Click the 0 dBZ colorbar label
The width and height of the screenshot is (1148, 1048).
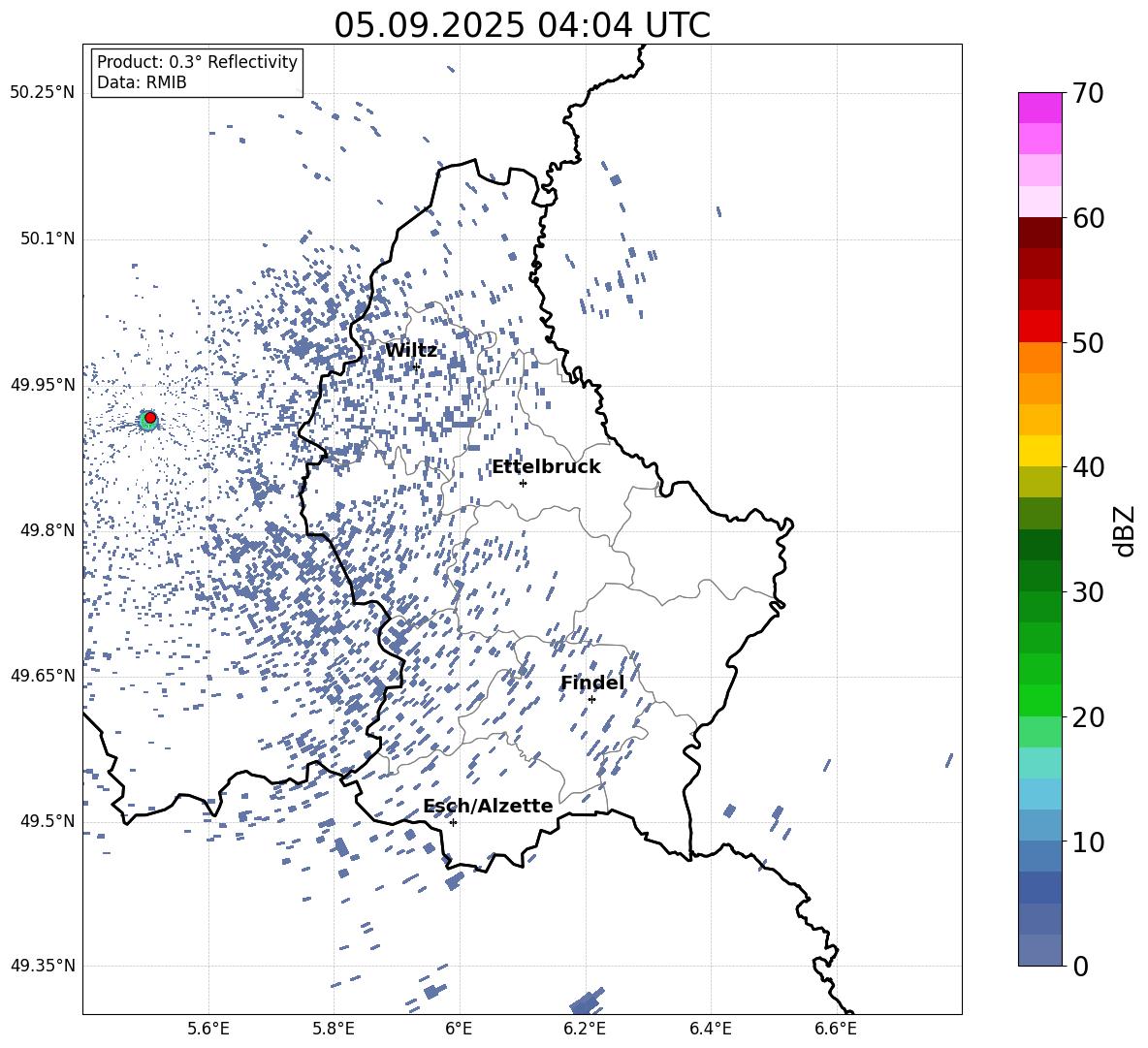[1080, 966]
